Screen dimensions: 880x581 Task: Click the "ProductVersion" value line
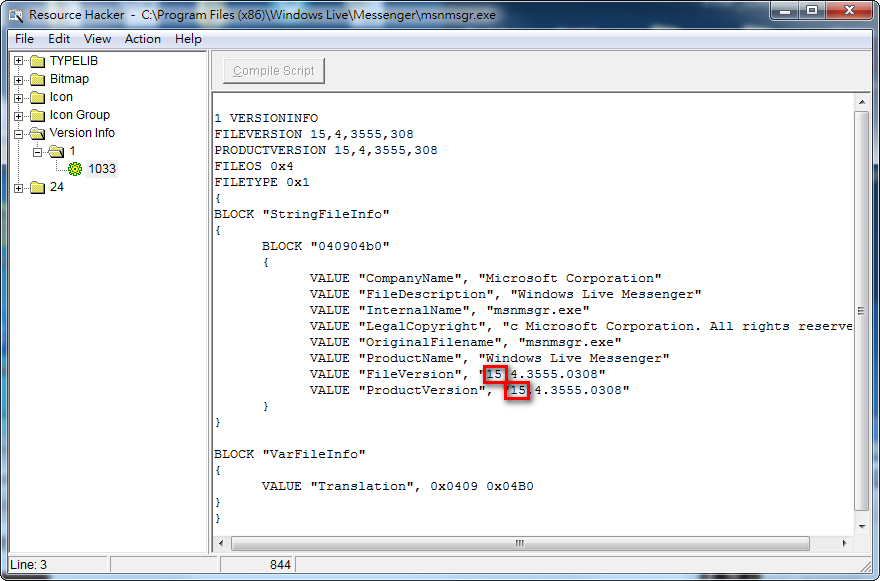pos(469,390)
